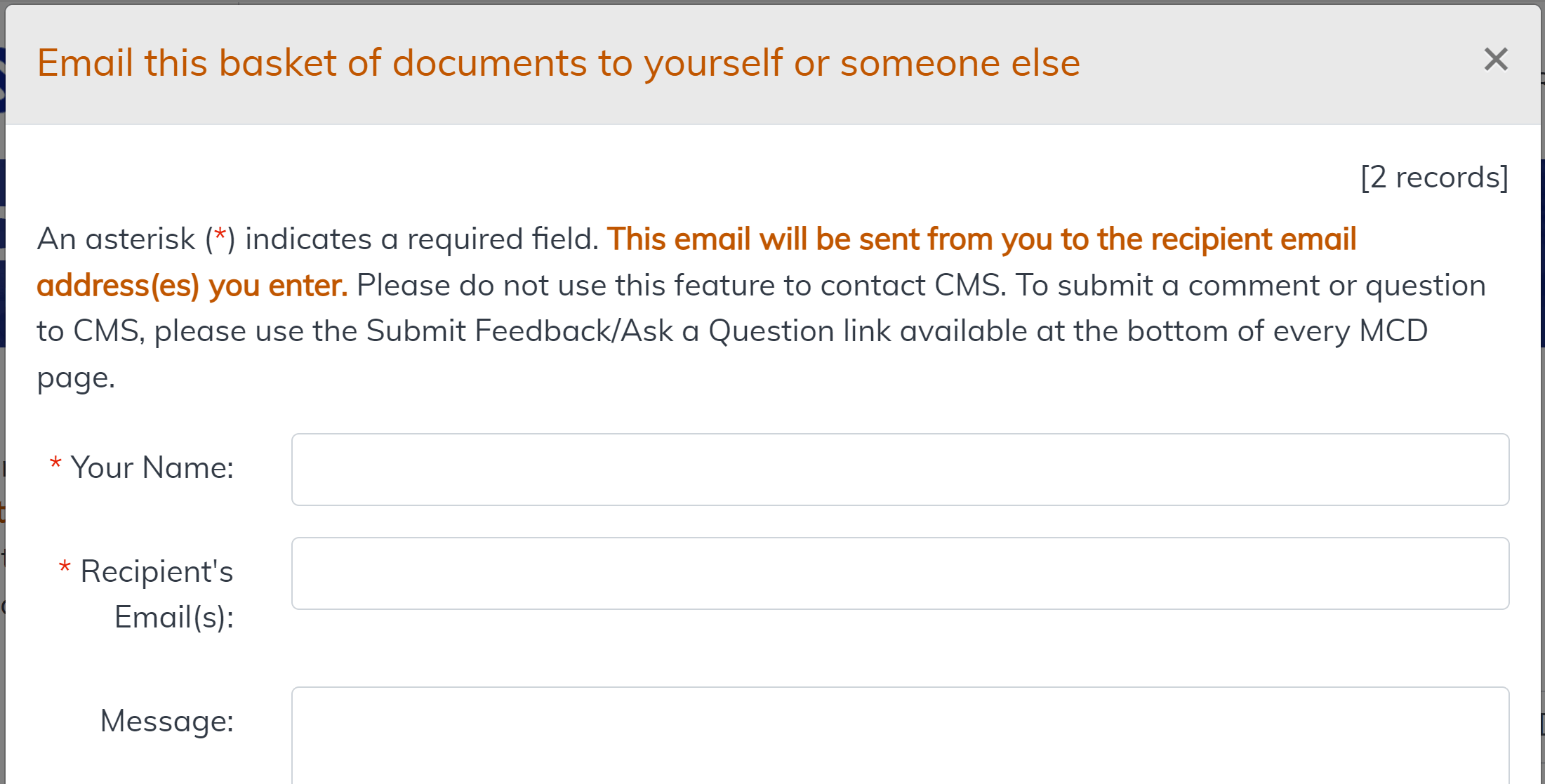Click the "Your Name:" field label

point(152,467)
